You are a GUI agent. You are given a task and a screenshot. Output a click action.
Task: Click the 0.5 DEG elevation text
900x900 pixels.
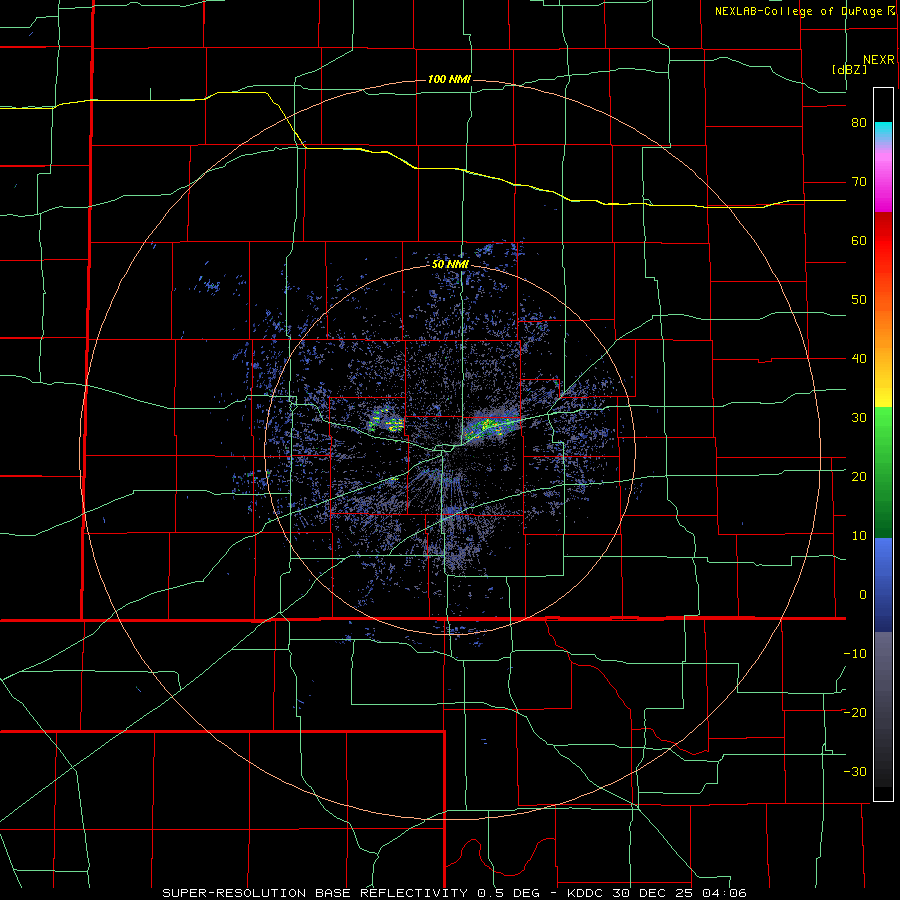point(513,893)
